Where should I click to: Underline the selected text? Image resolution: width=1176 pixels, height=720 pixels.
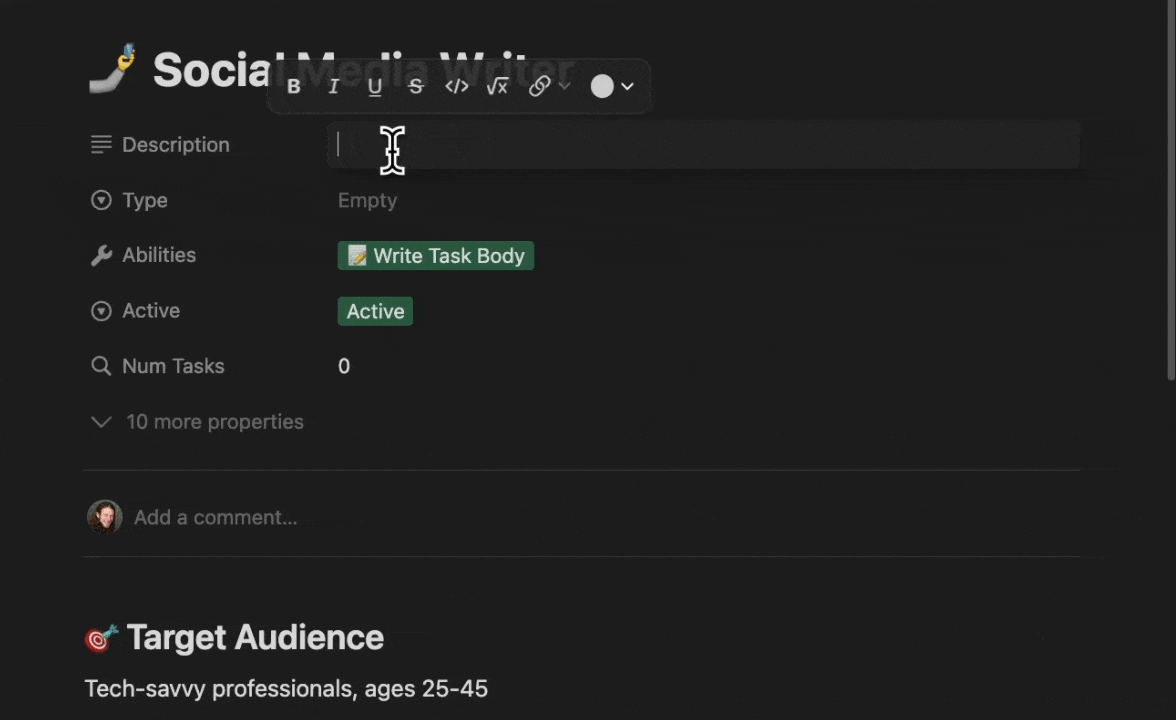pyautogui.click(x=374, y=86)
